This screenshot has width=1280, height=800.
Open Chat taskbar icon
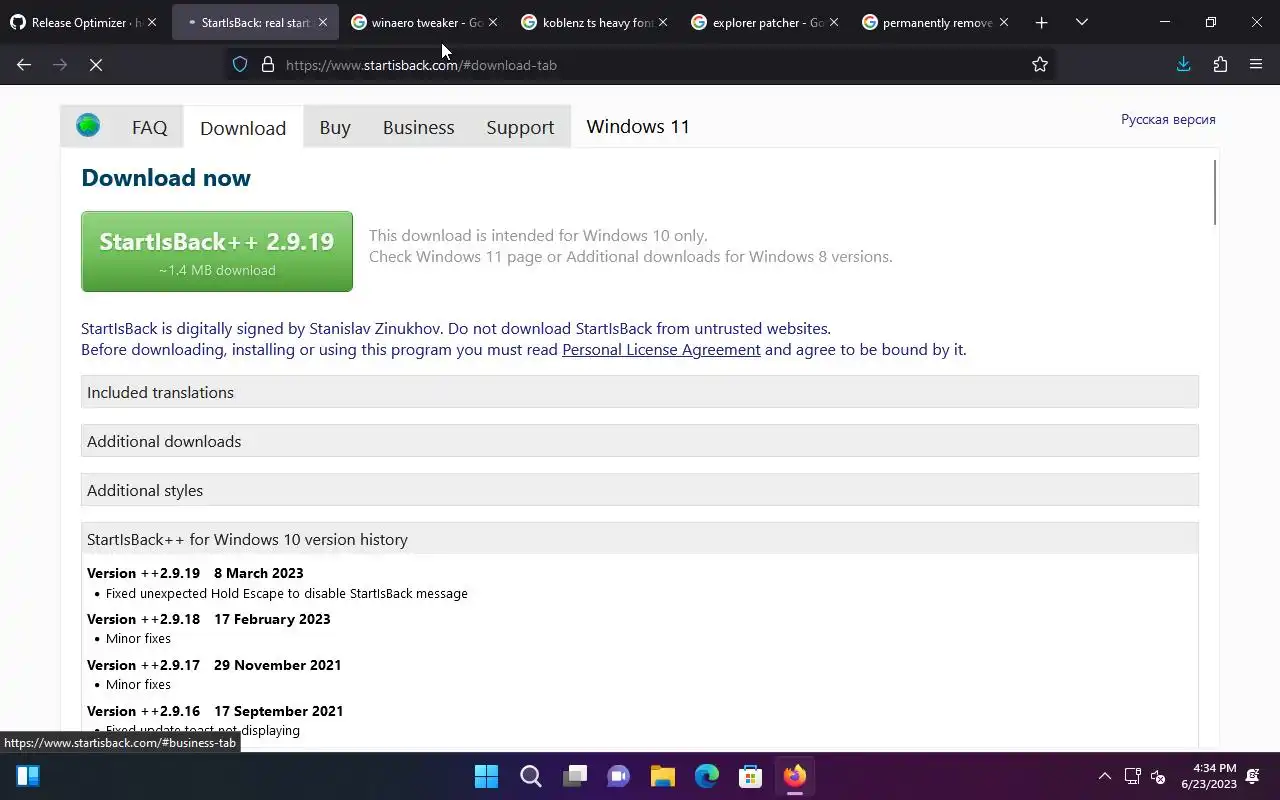click(x=618, y=776)
